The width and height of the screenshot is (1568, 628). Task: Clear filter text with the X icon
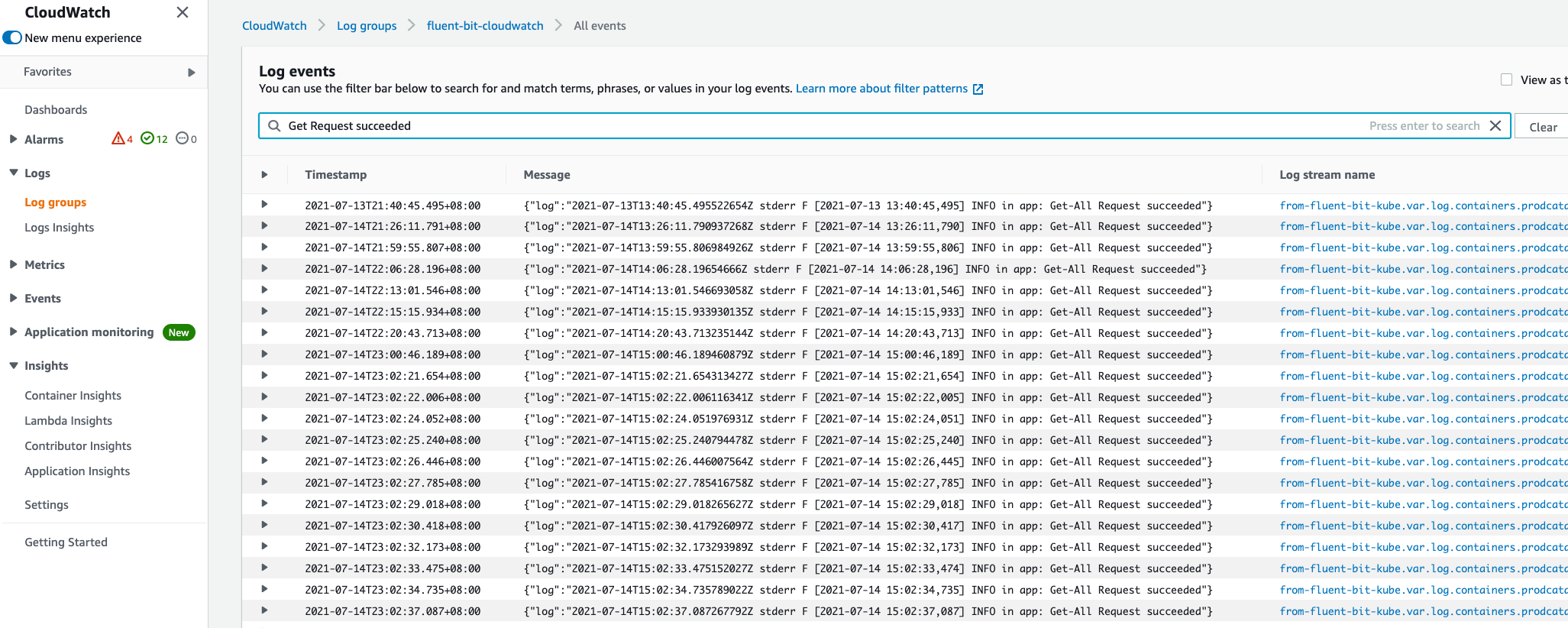(1495, 126)
